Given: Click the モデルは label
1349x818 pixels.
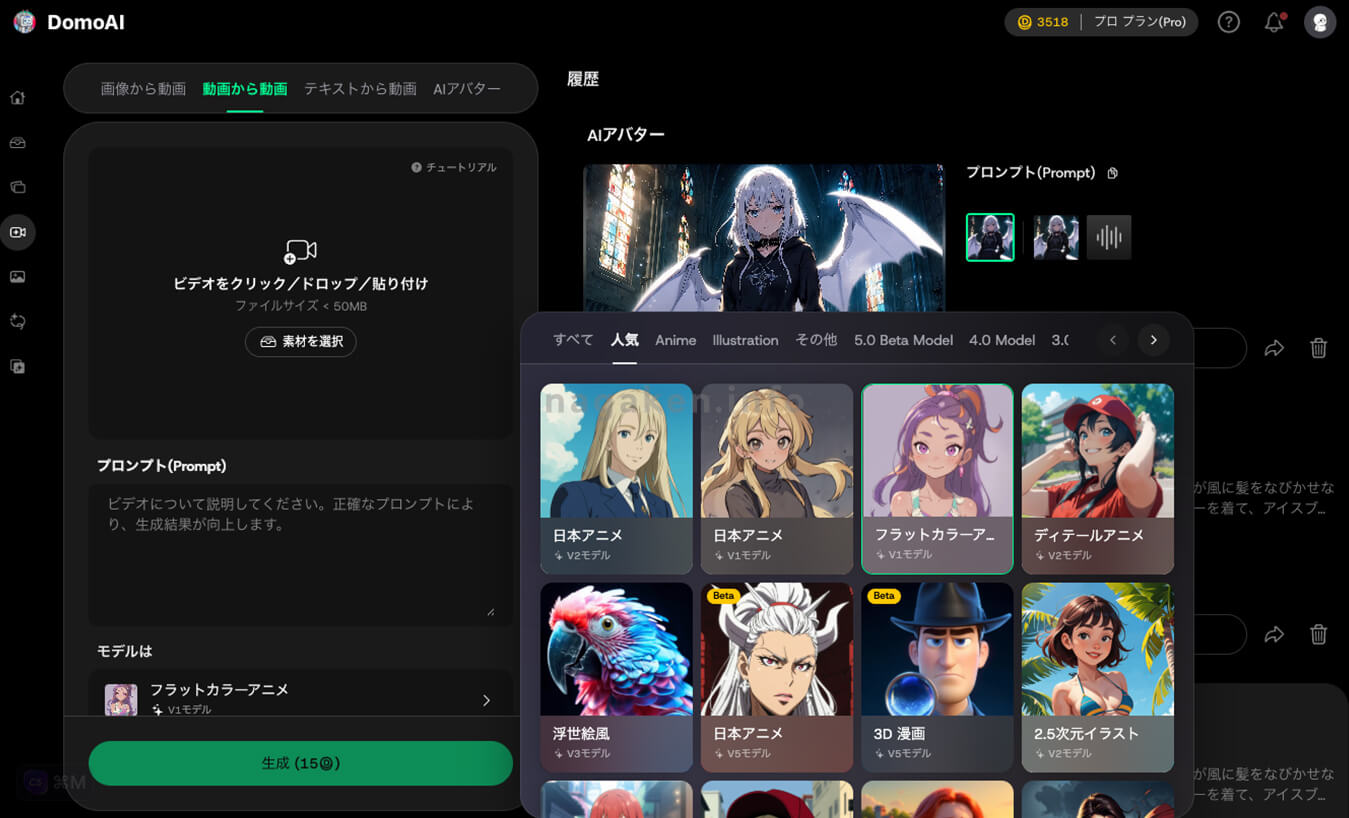Looking at the screenshot, I should click(125, 651).
